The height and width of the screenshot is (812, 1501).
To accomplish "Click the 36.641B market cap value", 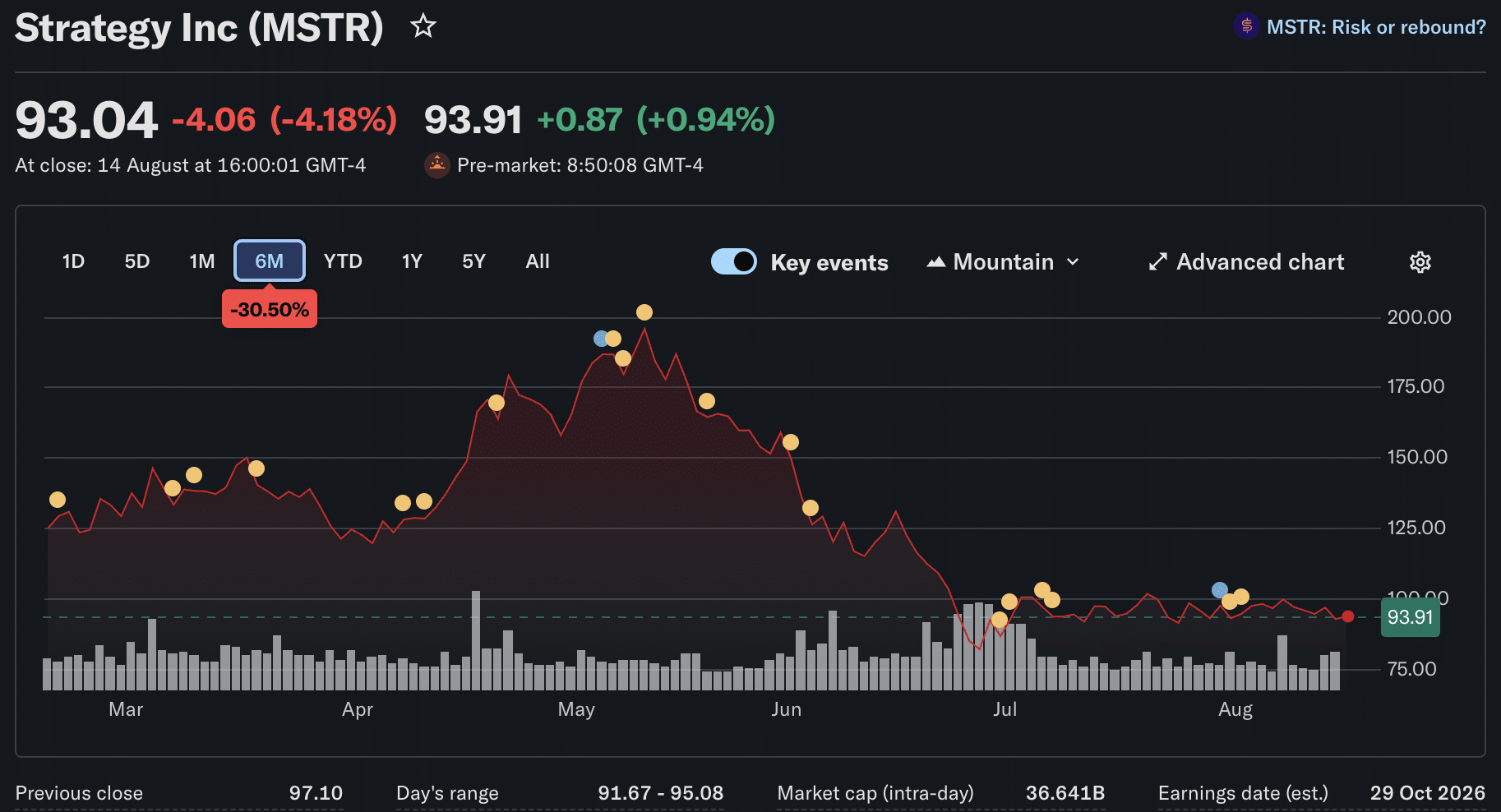I will coord(1065,793).
